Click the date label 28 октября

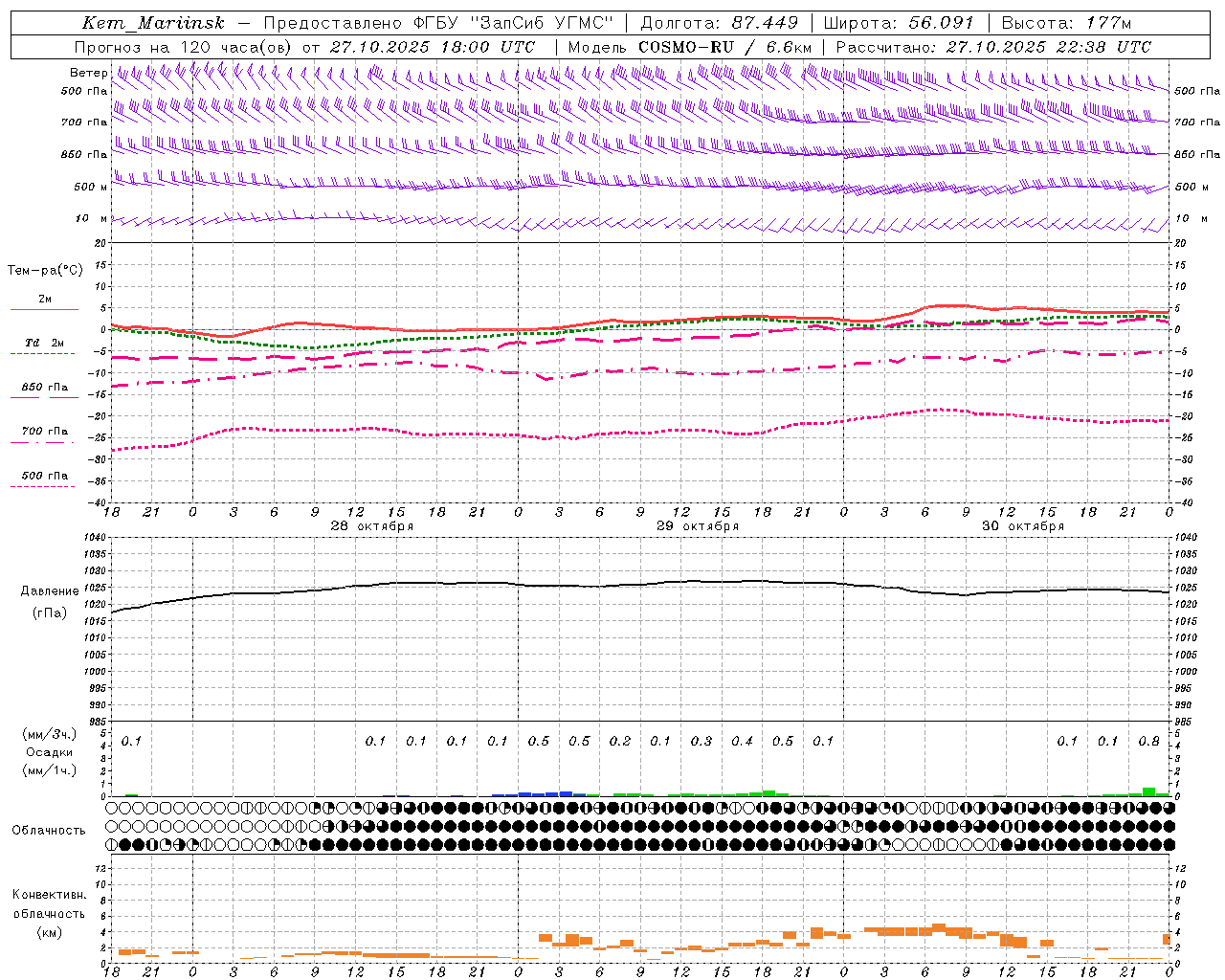point(372,526)
